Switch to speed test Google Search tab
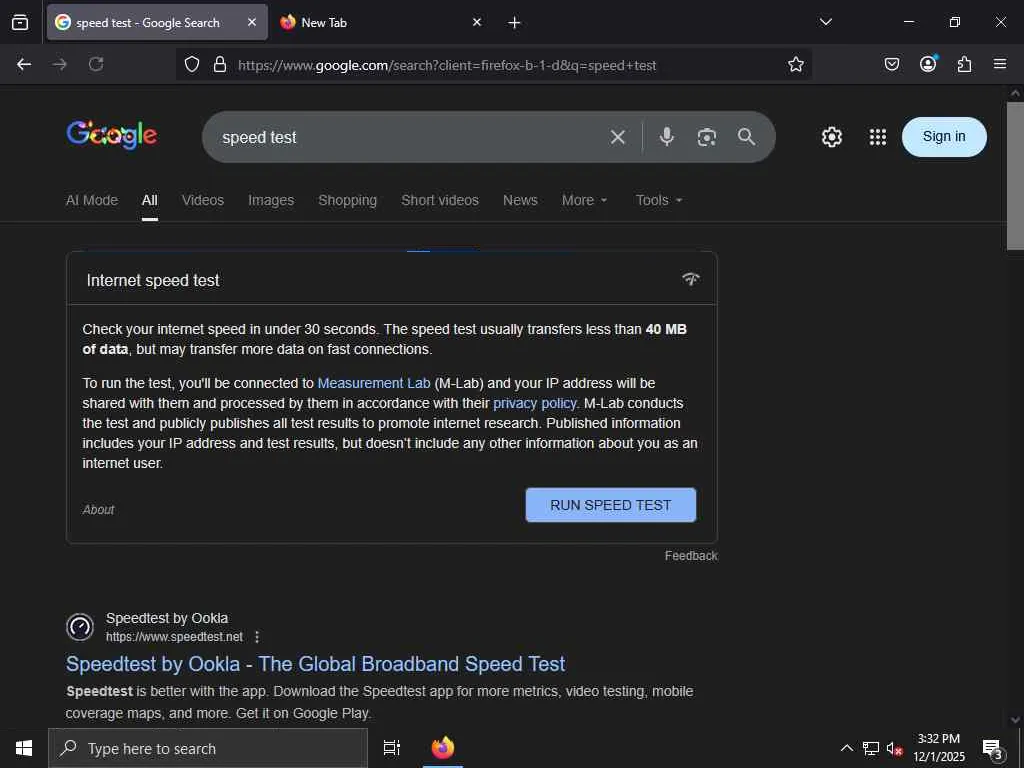 coord(148,23)
